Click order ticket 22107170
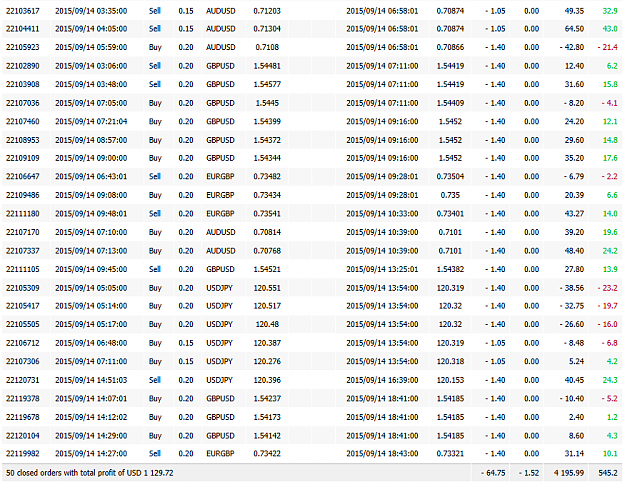625x487 pixels. 23,232
